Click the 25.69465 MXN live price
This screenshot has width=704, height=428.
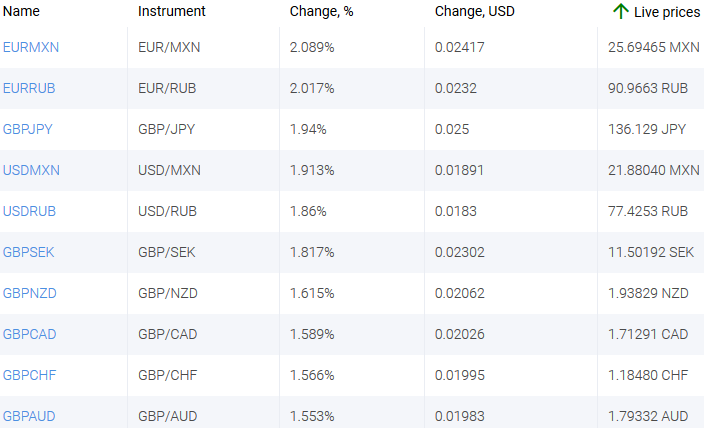tap(654, 47)
